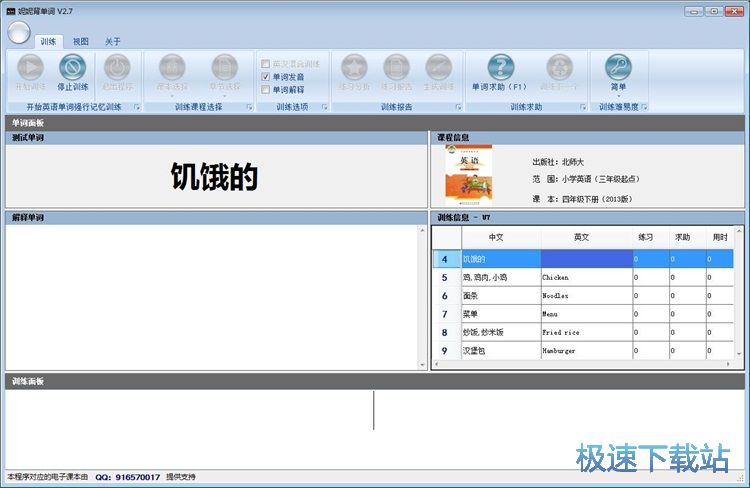Click the 退出程序 power icon
750x488 pixels.
[x=116, y=68]
